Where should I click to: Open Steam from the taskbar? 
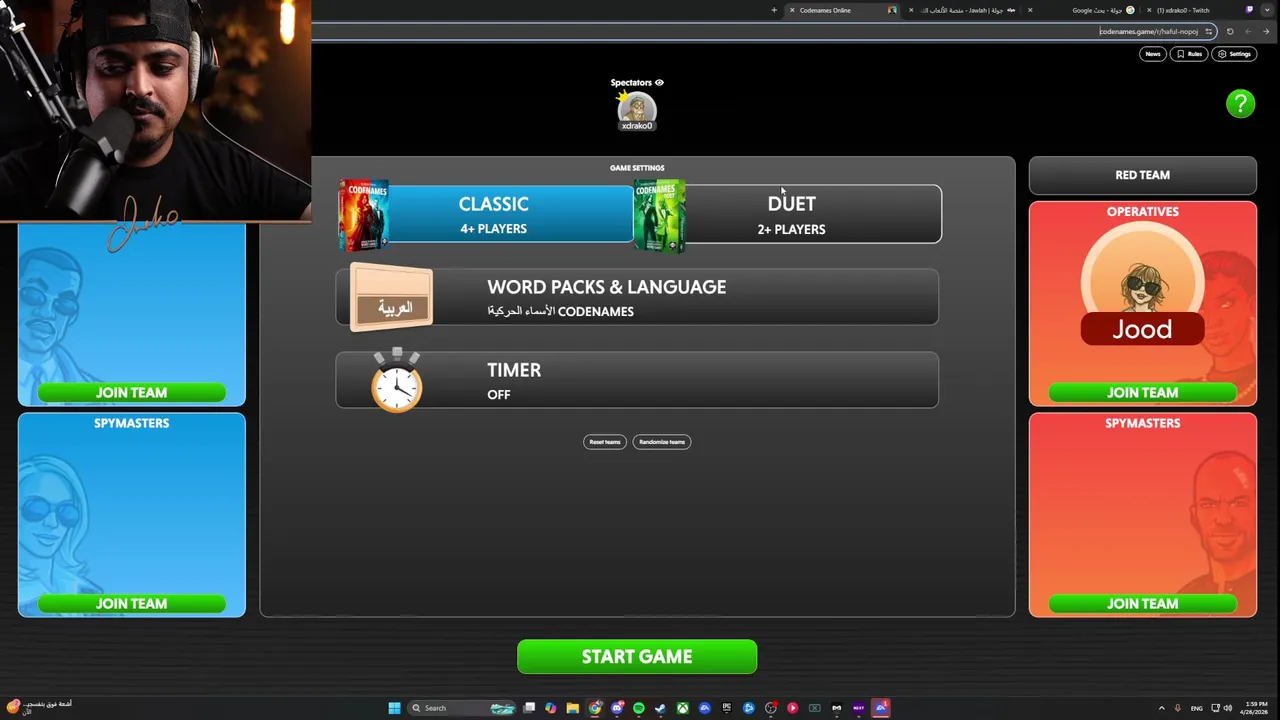tap(660, 708)
